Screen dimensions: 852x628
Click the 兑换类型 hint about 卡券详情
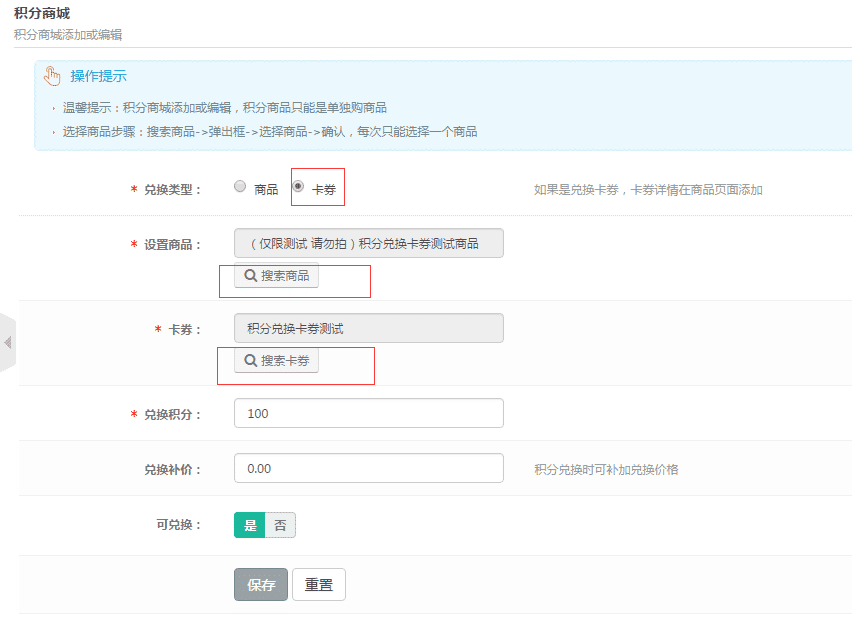point(648,190)
